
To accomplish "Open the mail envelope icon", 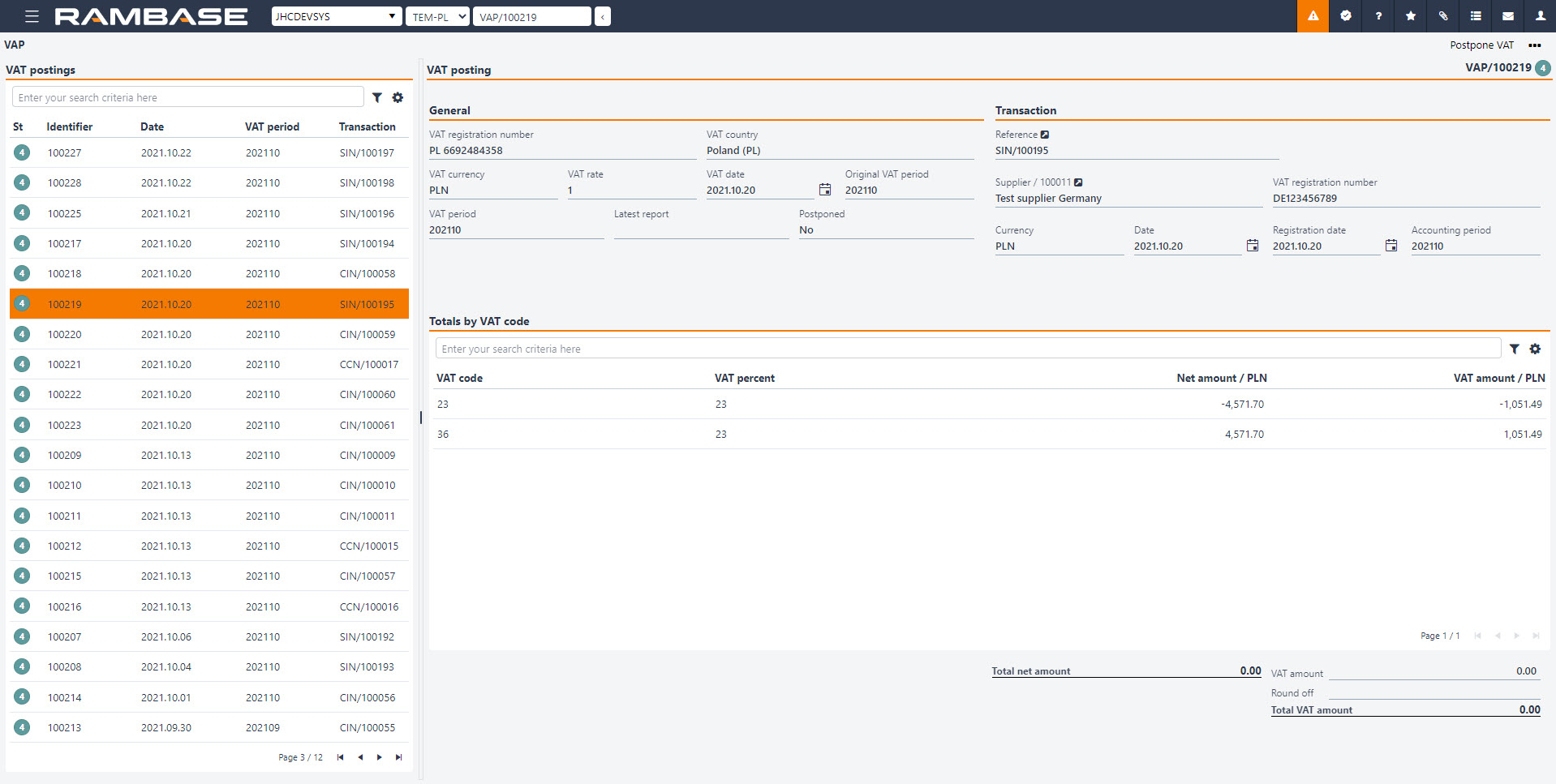I will click(1508, 16).
